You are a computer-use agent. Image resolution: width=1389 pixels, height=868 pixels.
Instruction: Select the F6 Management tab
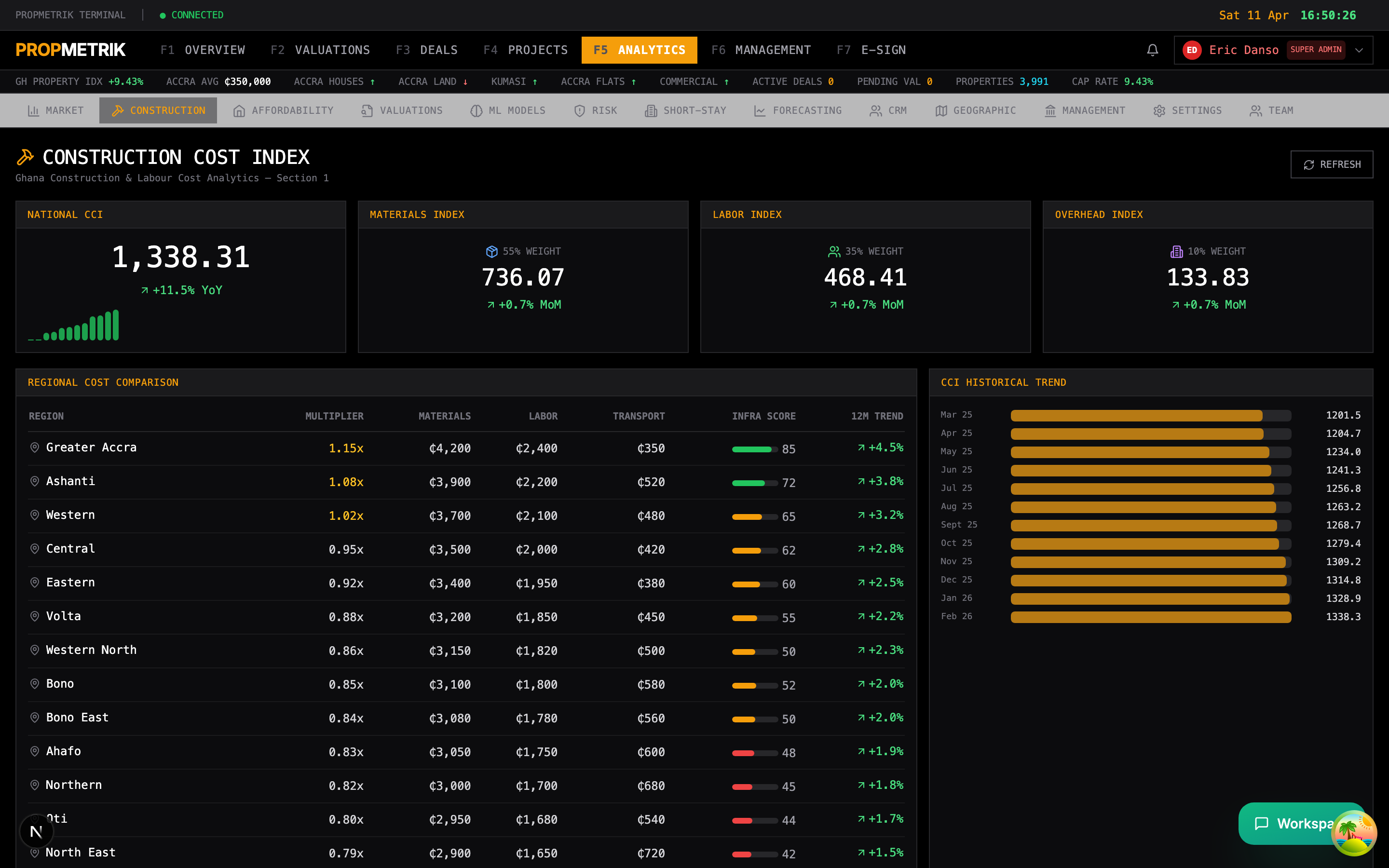761,50
